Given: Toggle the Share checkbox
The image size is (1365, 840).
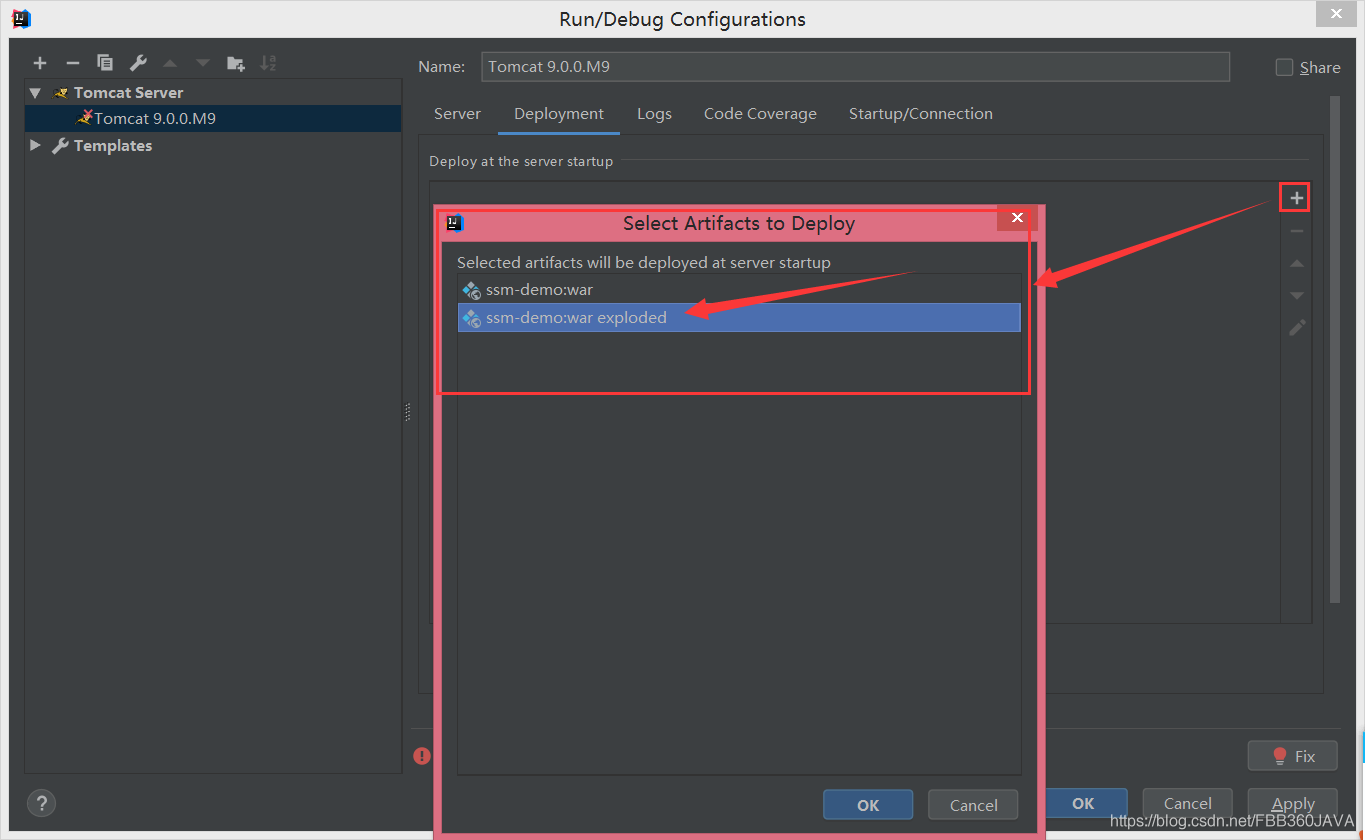Looking at the screenshot, I should 1285,67.
